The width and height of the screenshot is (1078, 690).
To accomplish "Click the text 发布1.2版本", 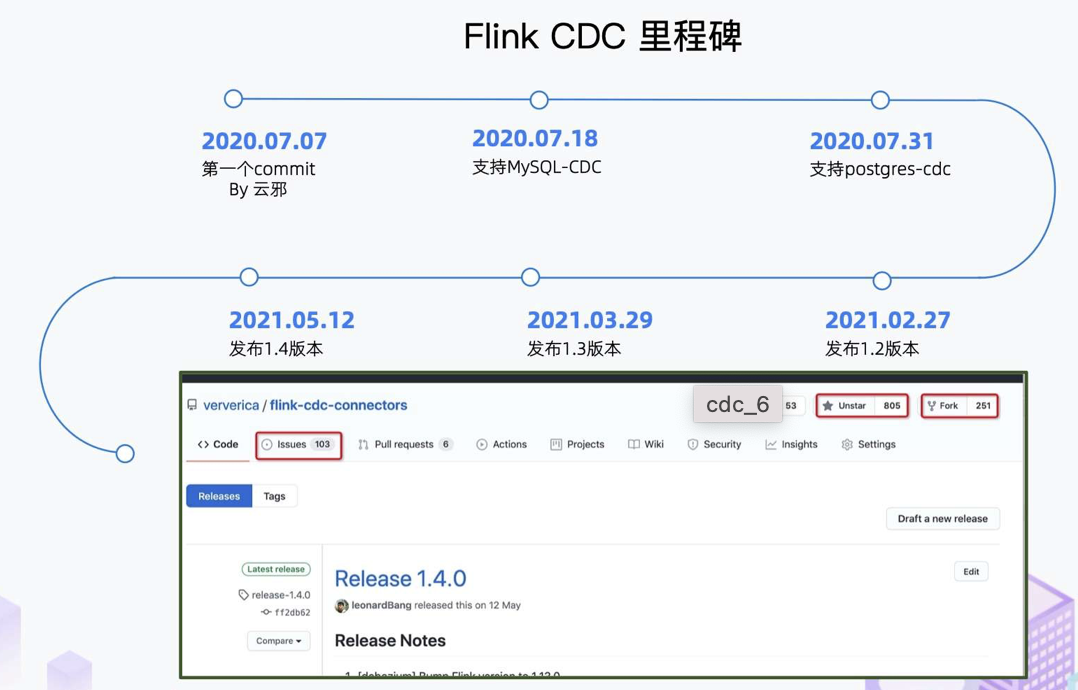I will (x=872, y=348).
